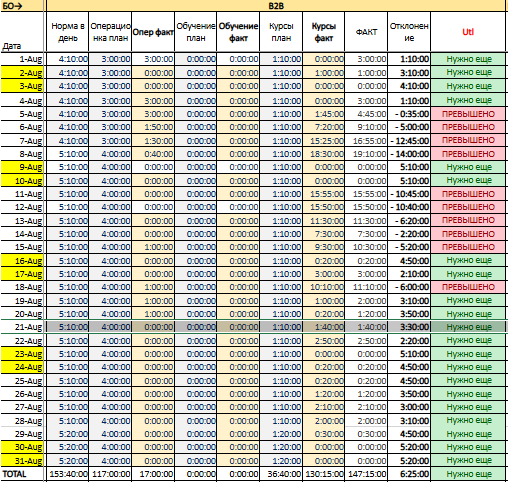
Task: Select the Обучение план column header
Action: point(196,32)
